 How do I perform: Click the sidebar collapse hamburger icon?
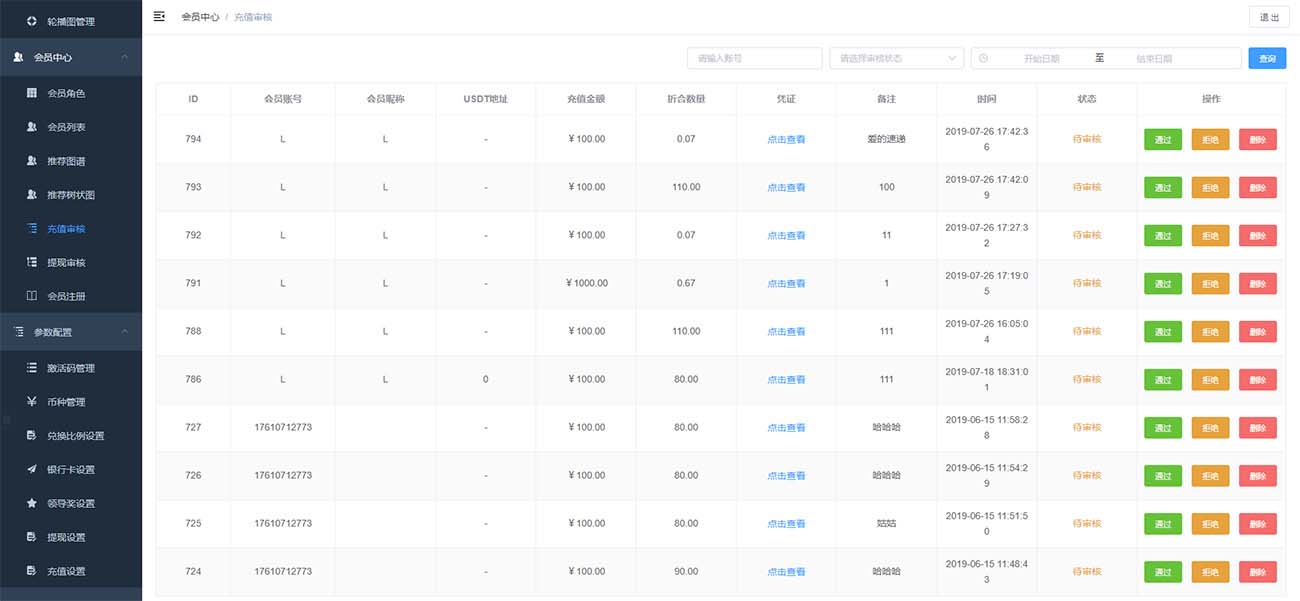click(159, 17)
